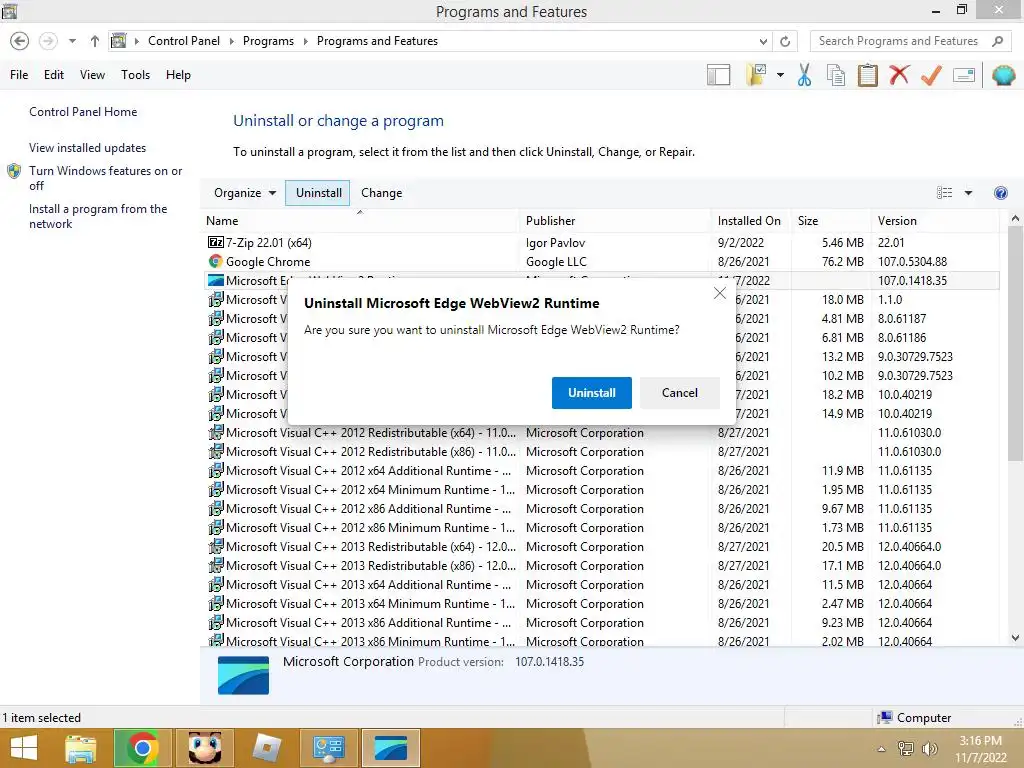The image size is (1024, 768).
Task: Open the Tools menu
Action: point(135,74)
